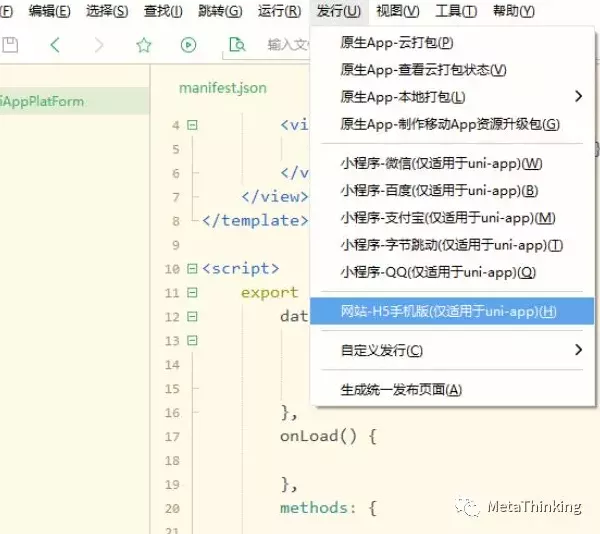Click the </template> closing tag text
The height and width of the screenshot is (534, 600).
pos(255,221)
